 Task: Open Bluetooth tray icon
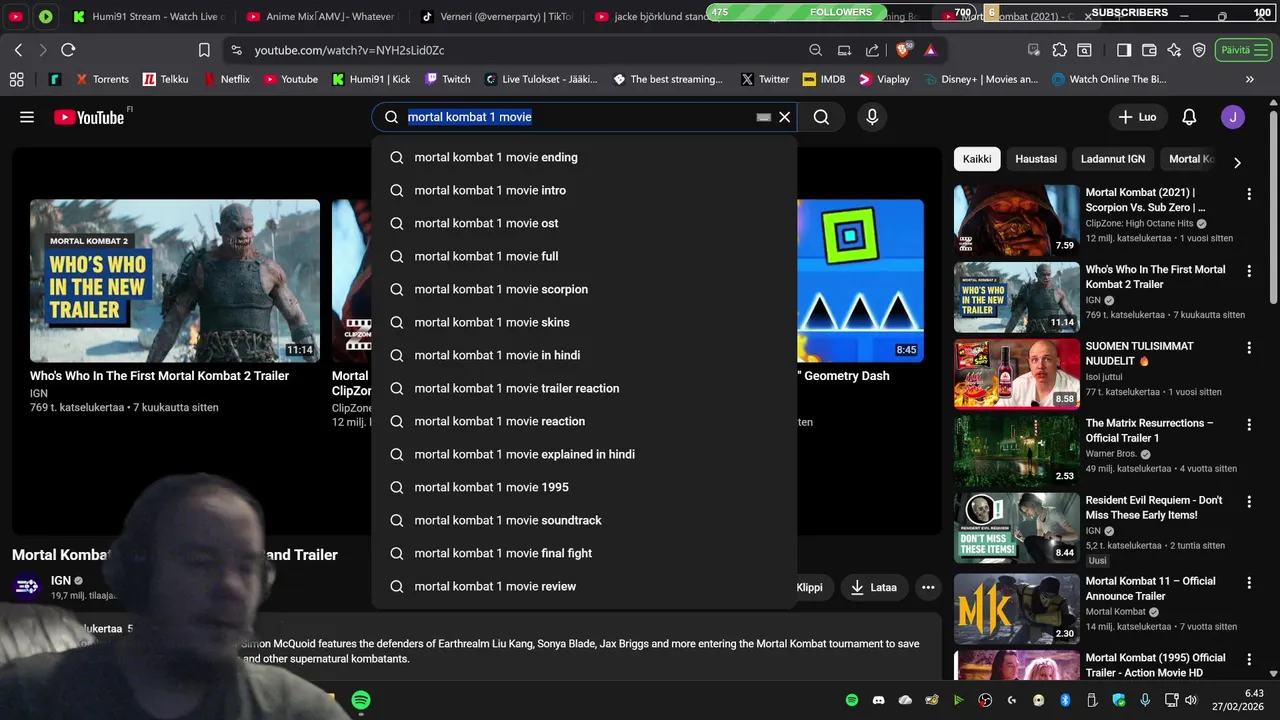1065,700
